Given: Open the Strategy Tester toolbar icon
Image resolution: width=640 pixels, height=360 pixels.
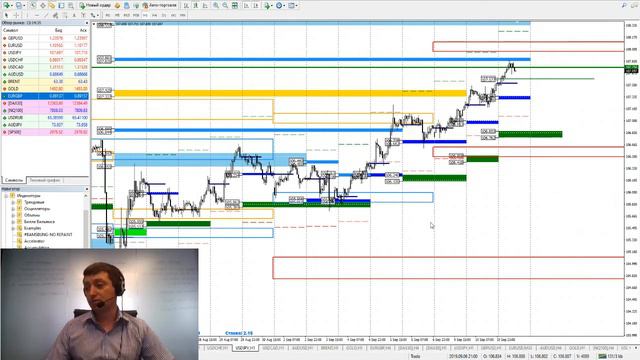Looking at the screenshot, I should [71, 5].
